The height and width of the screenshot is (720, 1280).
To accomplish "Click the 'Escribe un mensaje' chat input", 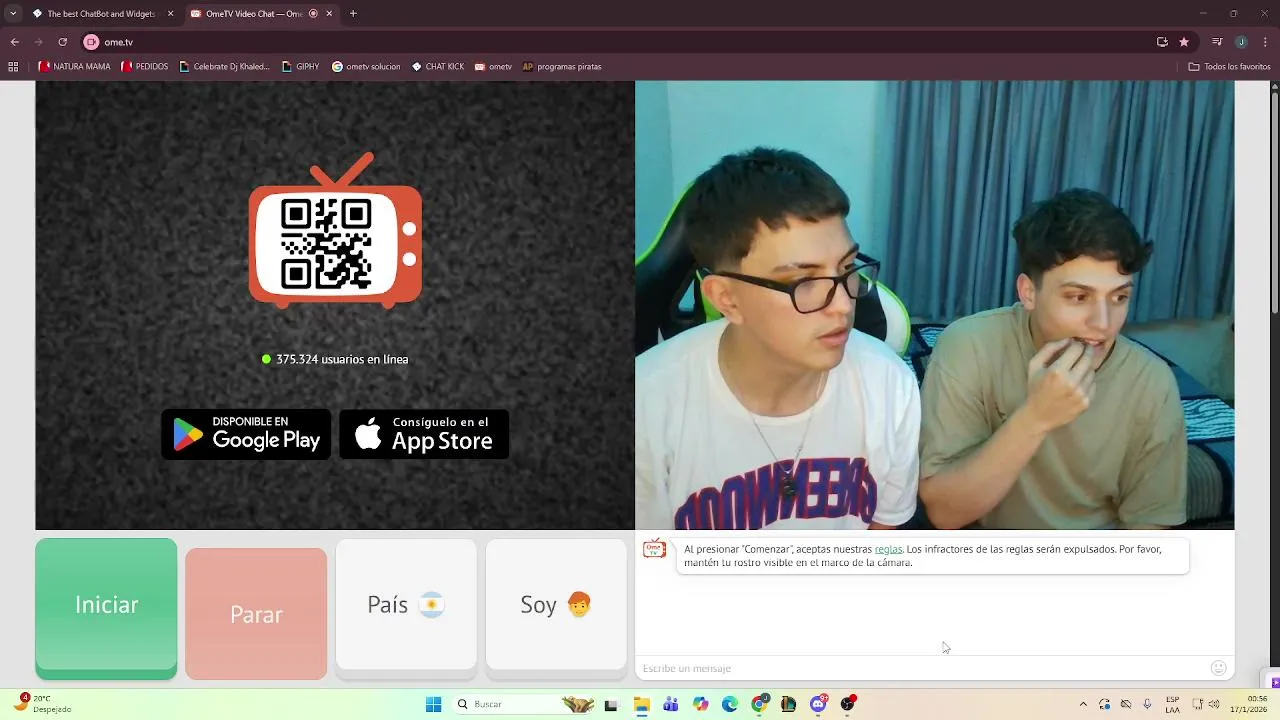I will coord(920,668).
